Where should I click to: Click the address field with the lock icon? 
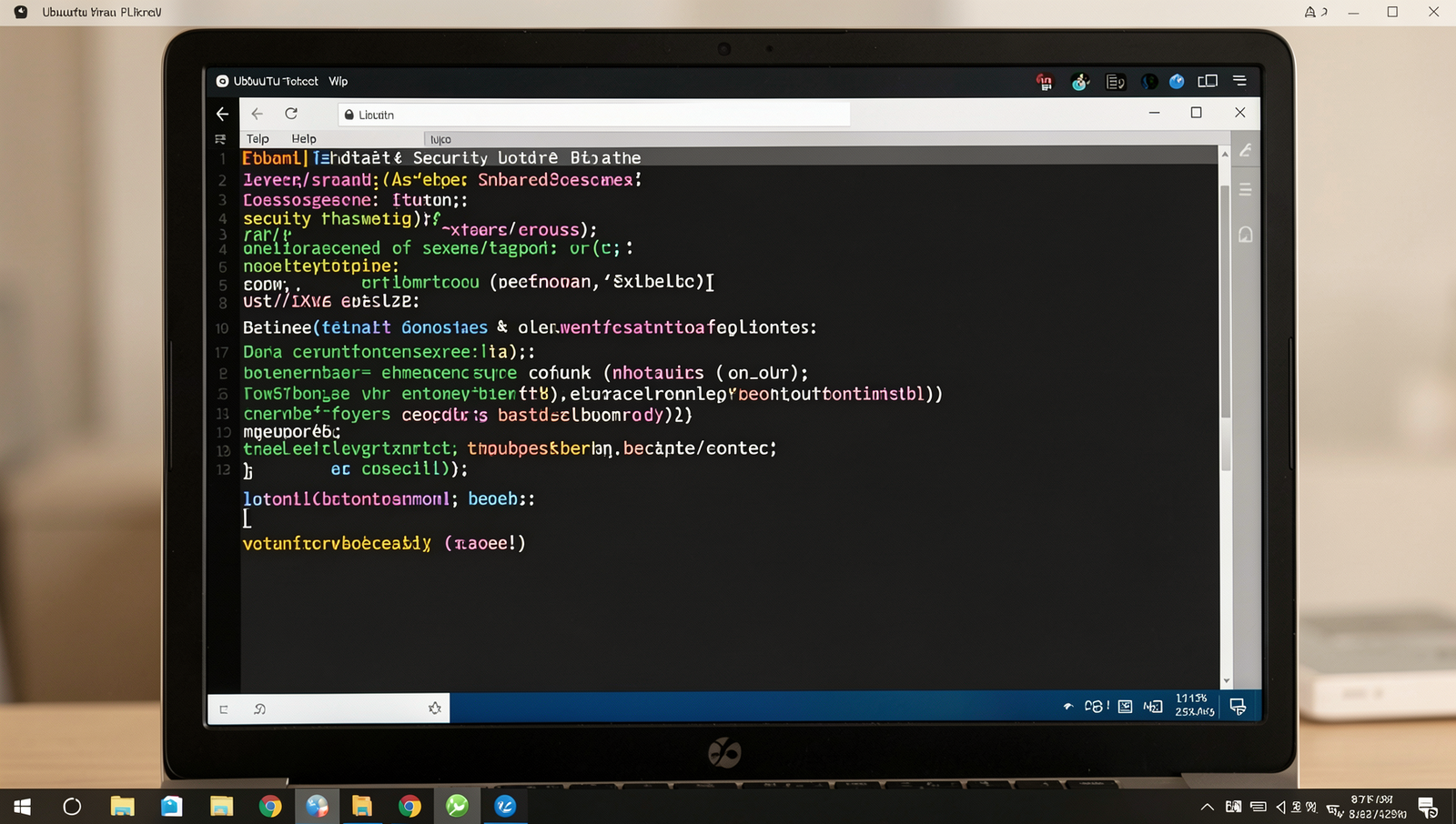(x=594, y=115)
